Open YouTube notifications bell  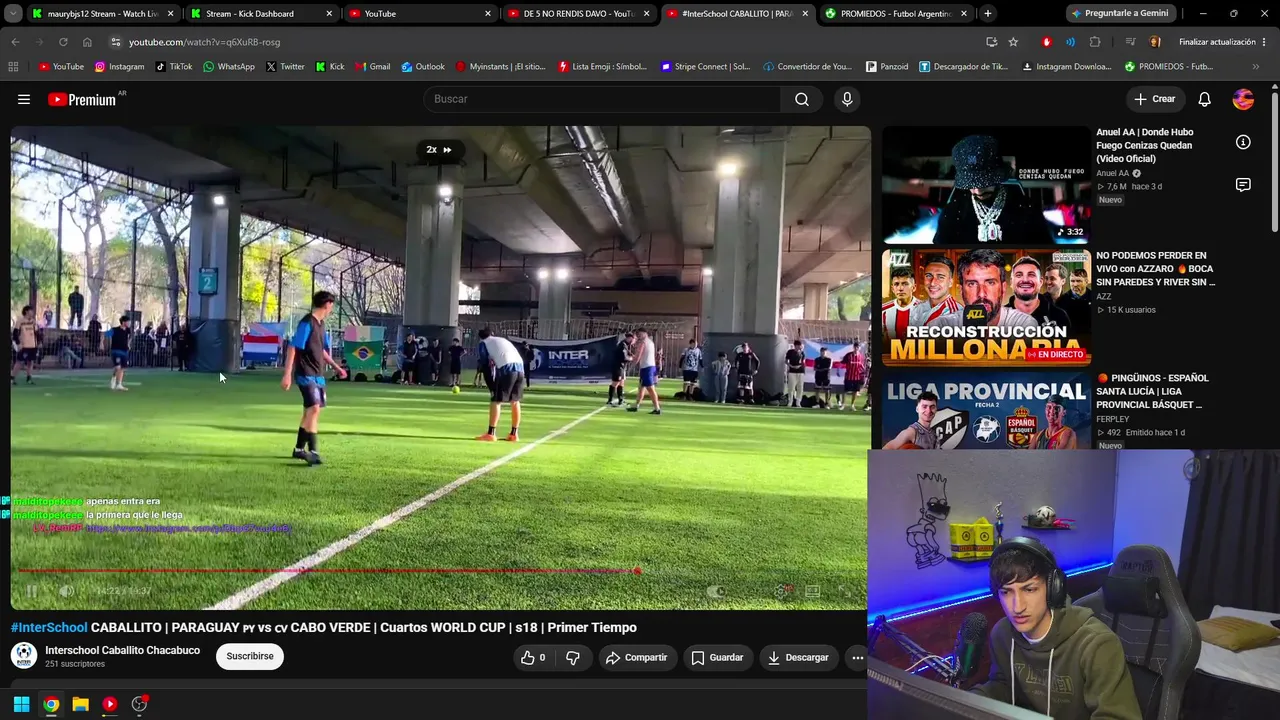tap(1205, 99)
